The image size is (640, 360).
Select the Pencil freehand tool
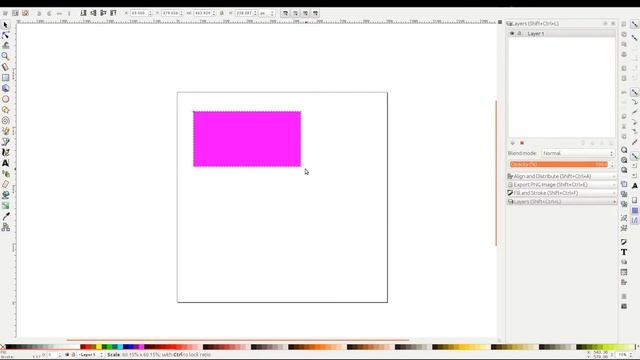tap(5, 131)
